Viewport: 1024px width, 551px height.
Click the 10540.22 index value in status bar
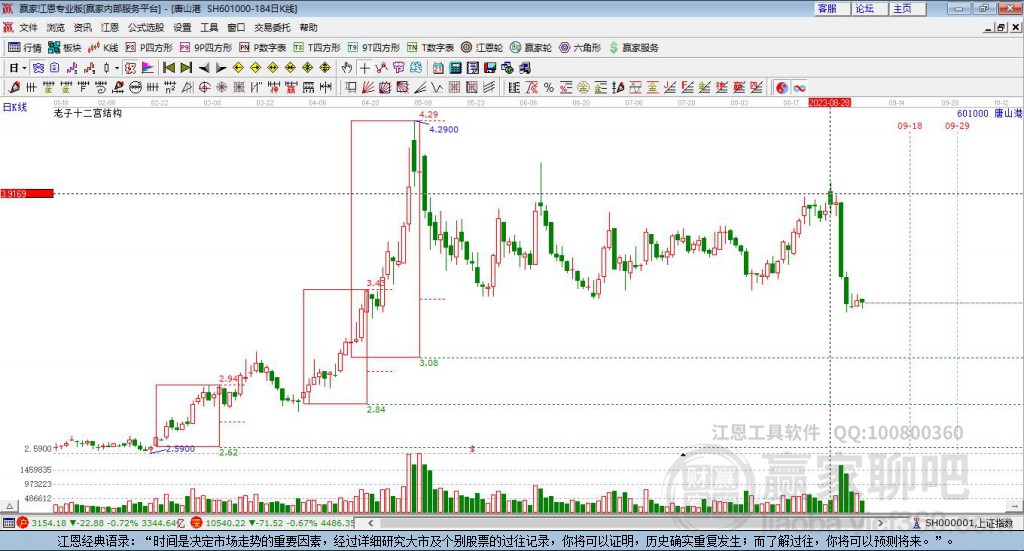pyautogui.click(x=225, y=523)
